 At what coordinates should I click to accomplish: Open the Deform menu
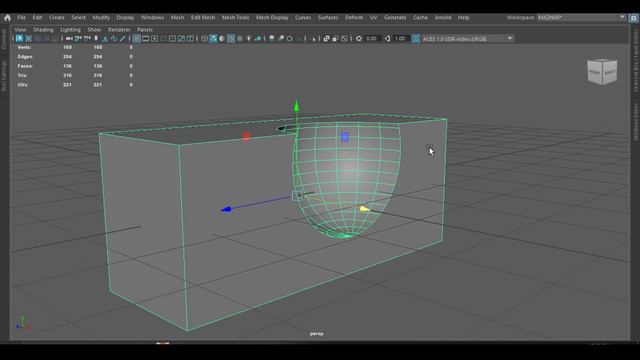point(354,18)
